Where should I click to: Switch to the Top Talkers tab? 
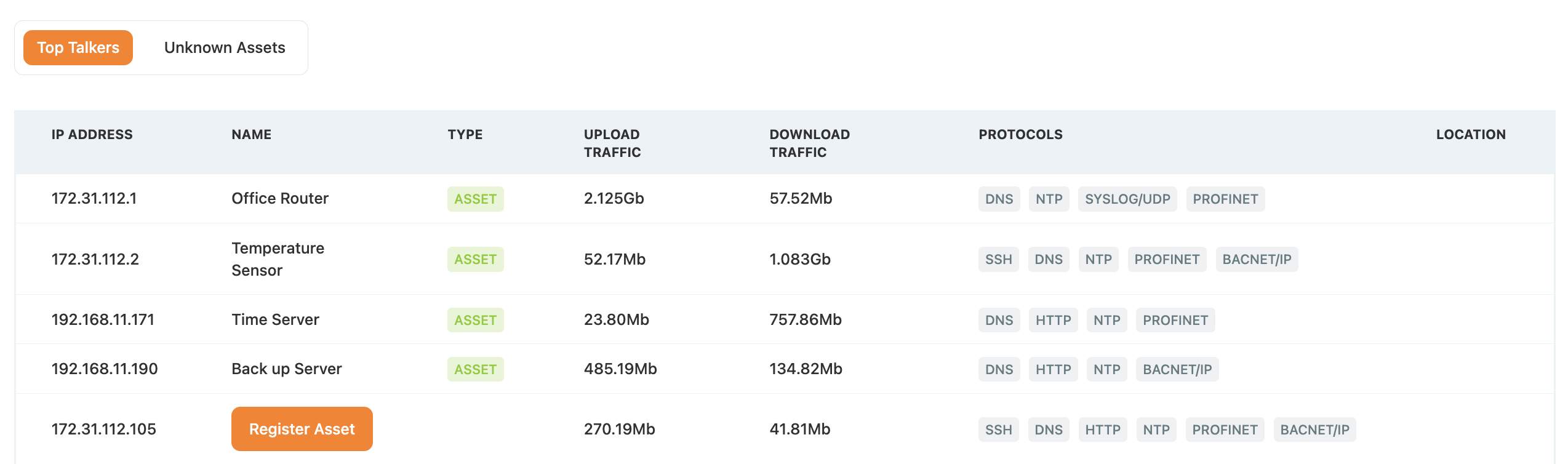click(x=78, y=48)
